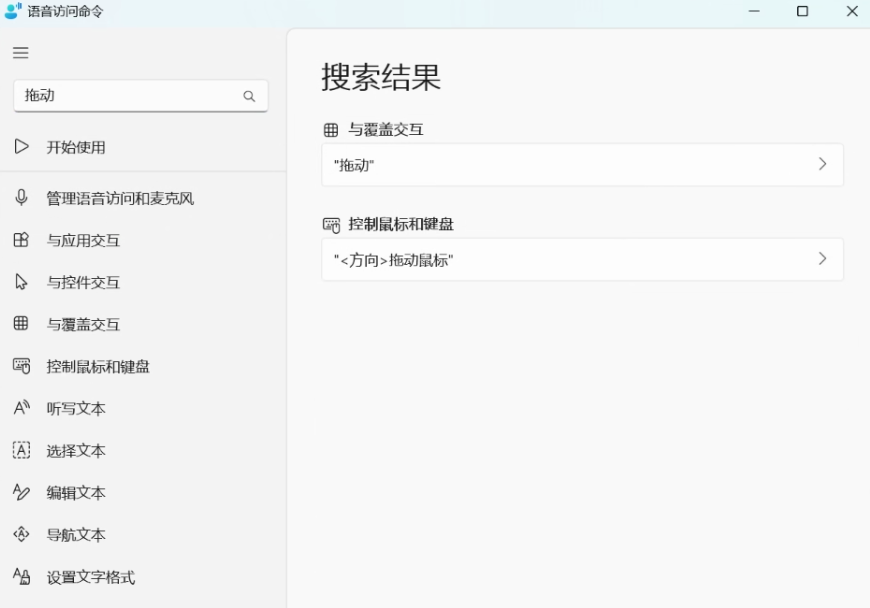Open 选择文本 commands
The height and width of the screenshot is (608, 870).
(x=143, y=450)
